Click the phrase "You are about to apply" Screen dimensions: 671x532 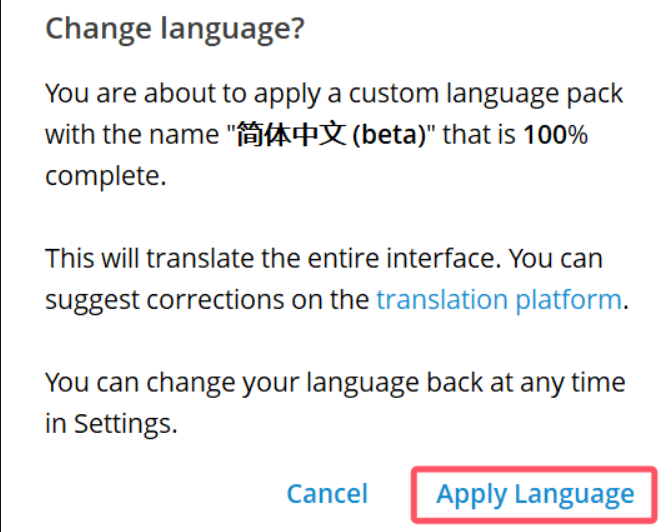[x=161, y=95]
